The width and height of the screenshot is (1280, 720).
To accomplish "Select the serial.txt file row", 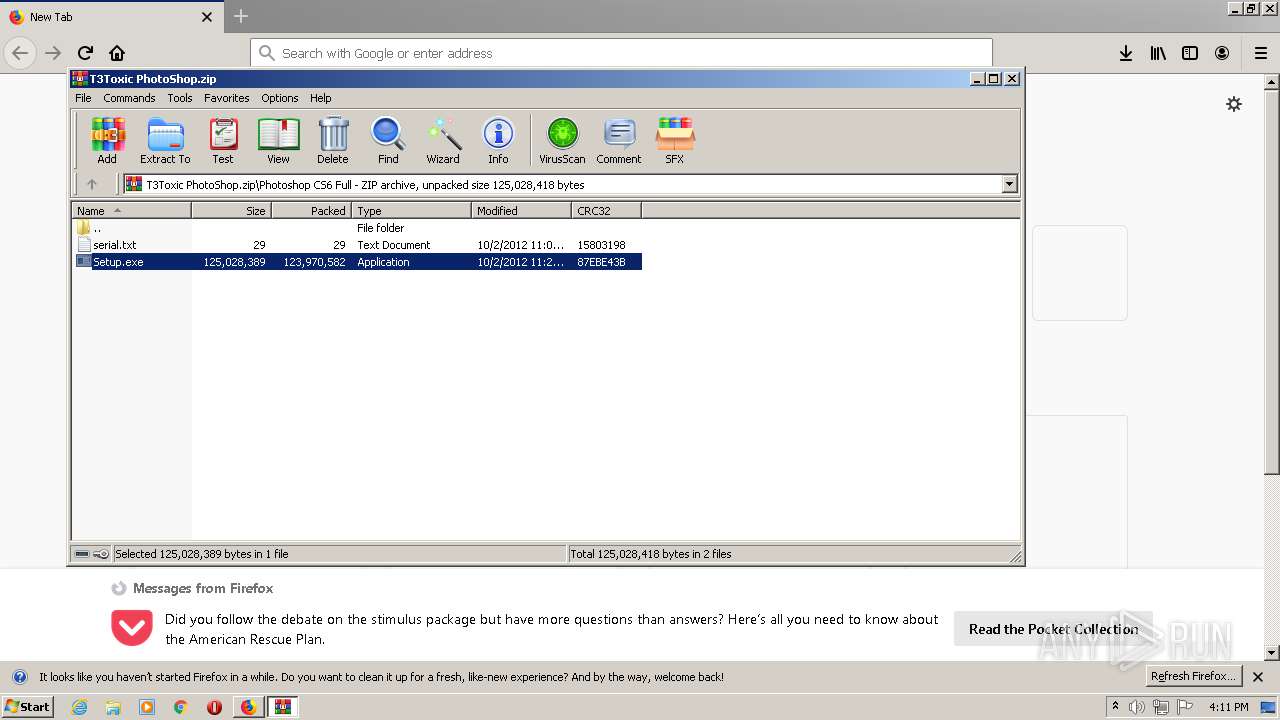I will [x=357, y=245].
